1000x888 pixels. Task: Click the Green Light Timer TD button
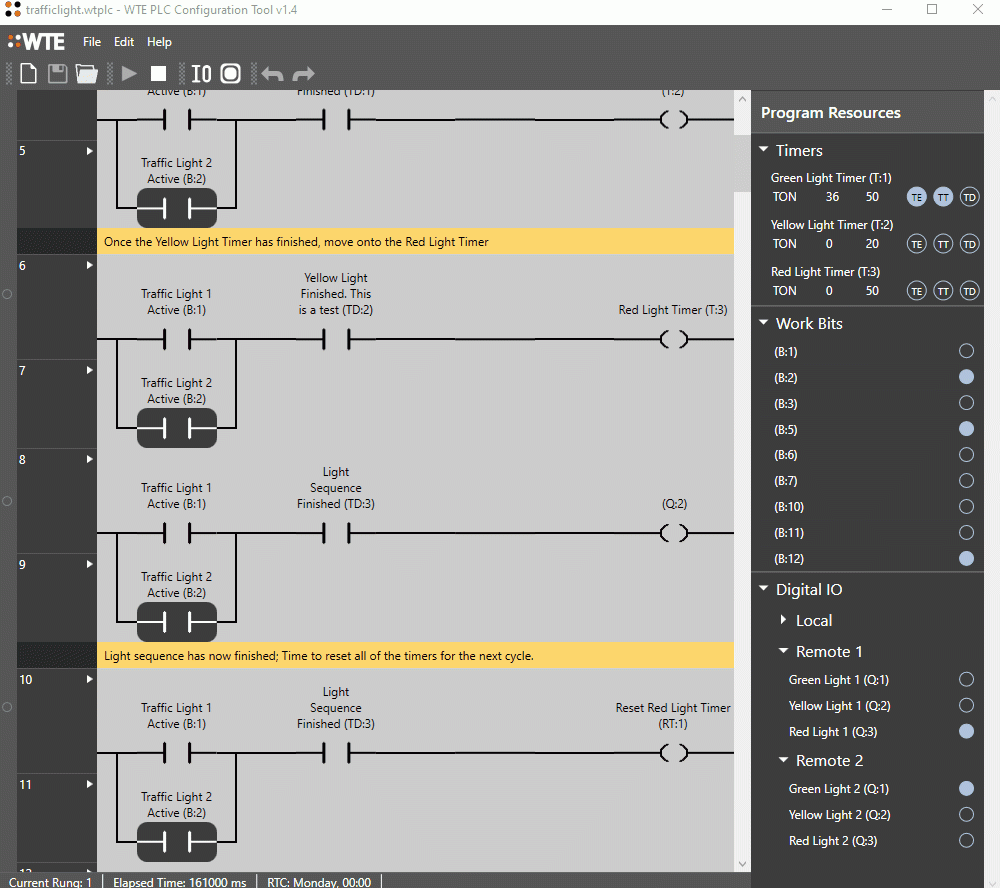click(969, 197)
